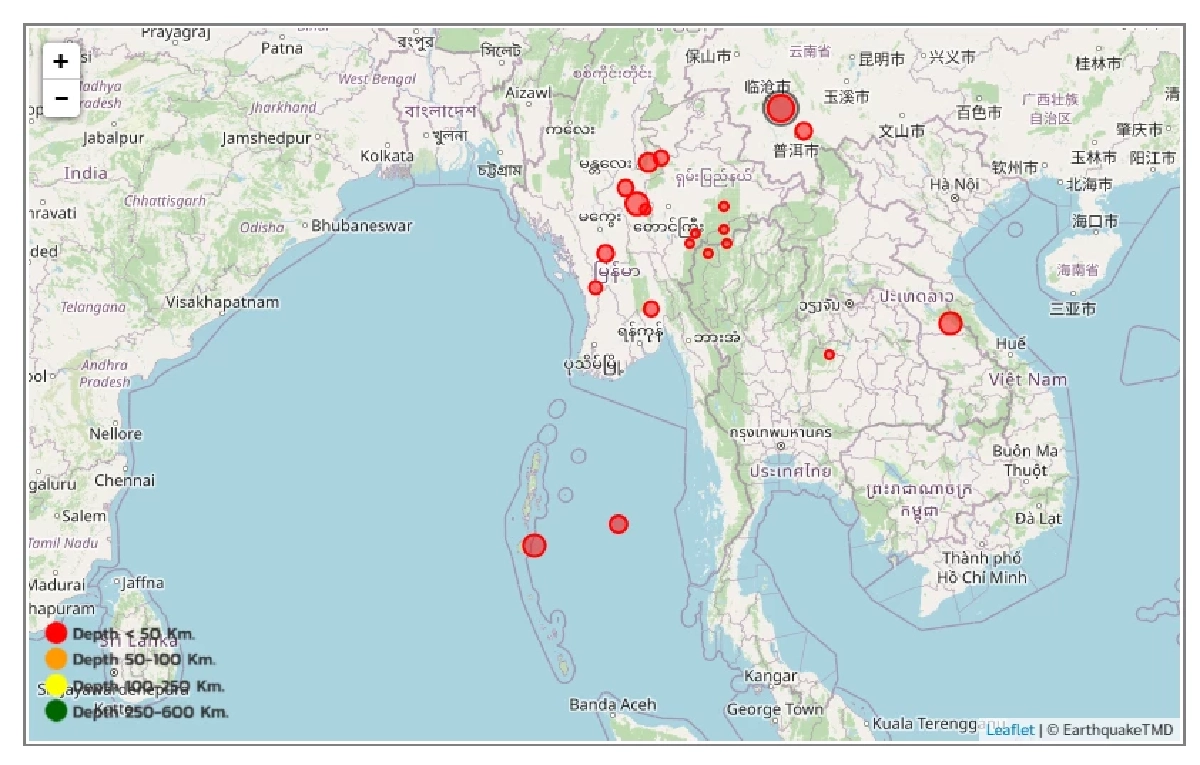Open the Leaflet attribution link

click(x=1010, y=730)
